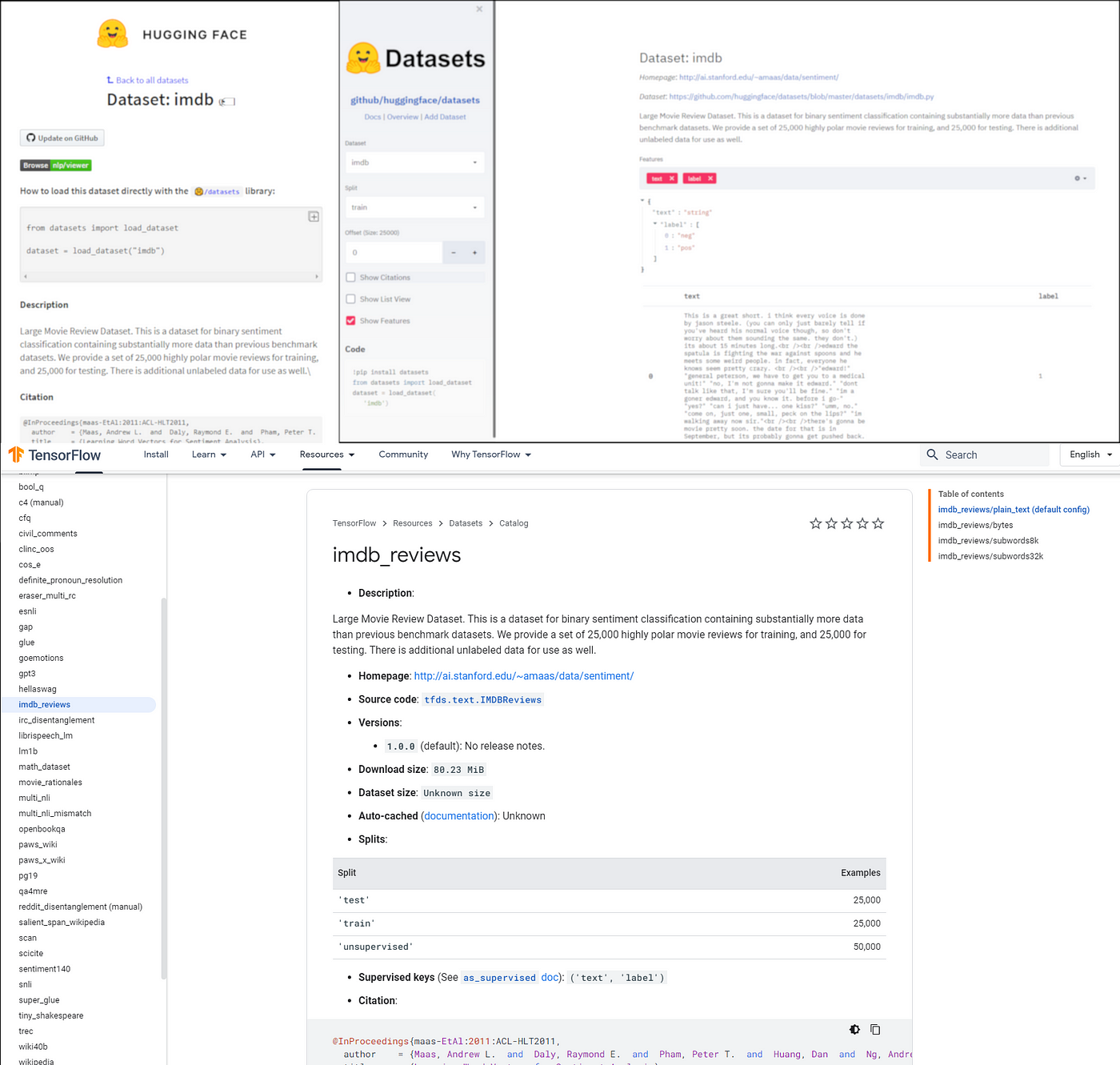Rate page with fourth star

[862, 523]
